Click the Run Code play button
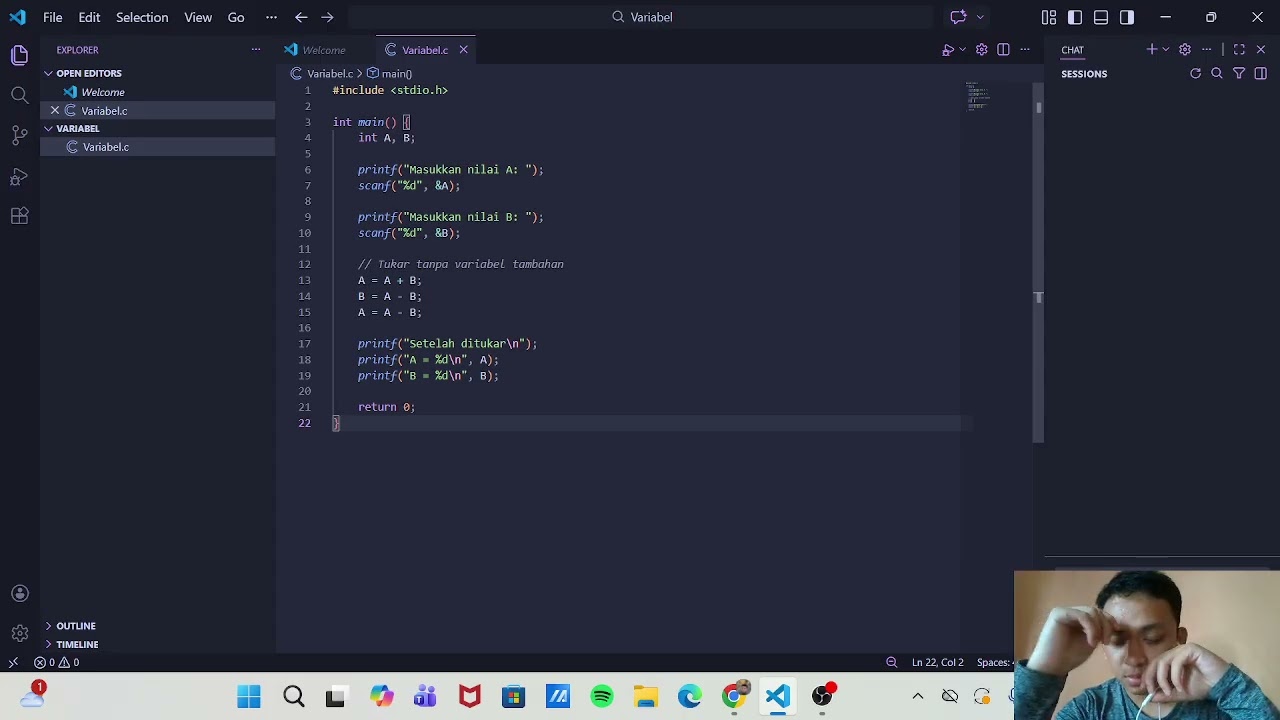Image resolution: width=1280 pixels, height=720 pixels. pos(948,50)
